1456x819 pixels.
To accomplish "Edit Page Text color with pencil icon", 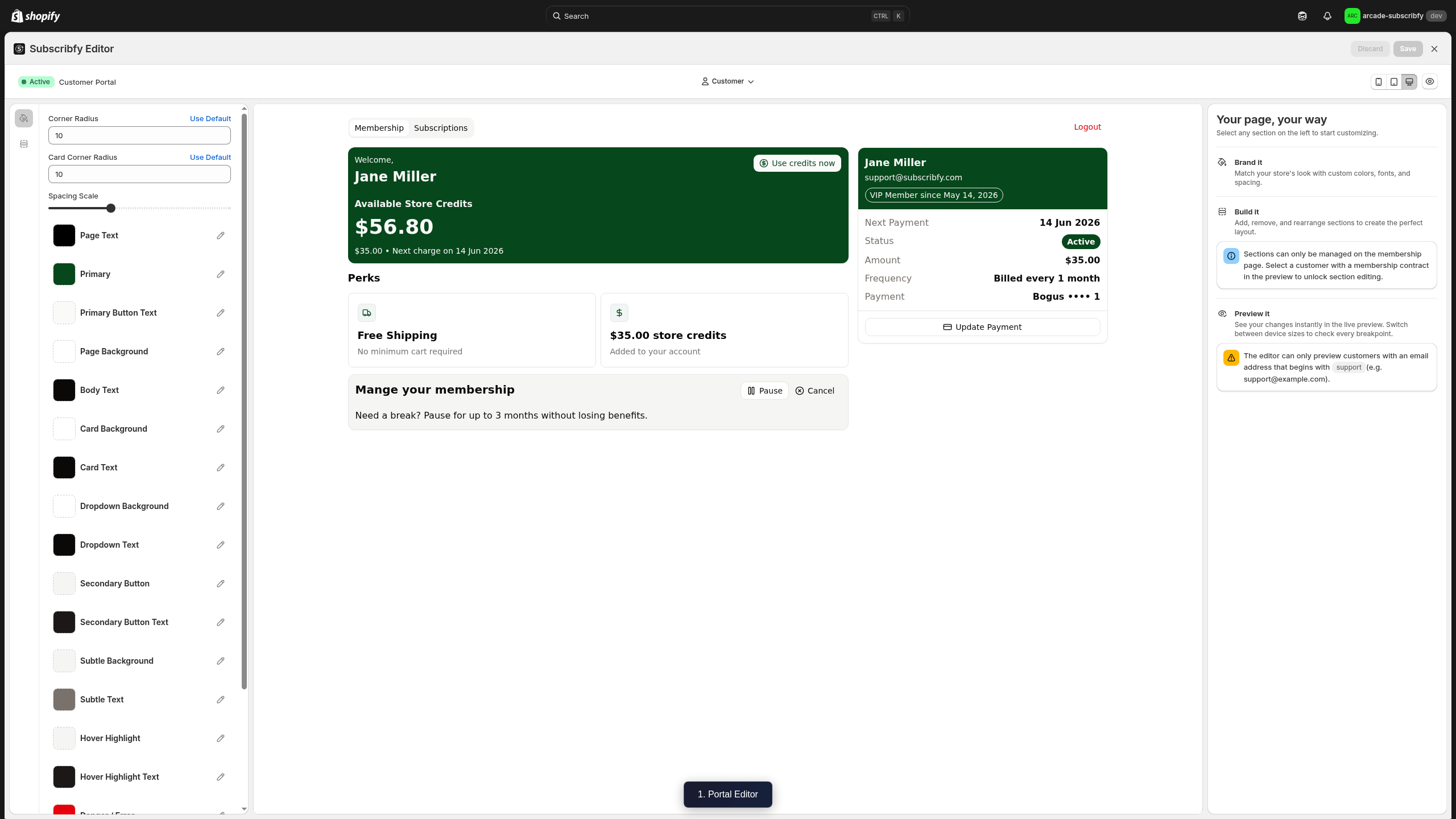I will click(221, 235).
